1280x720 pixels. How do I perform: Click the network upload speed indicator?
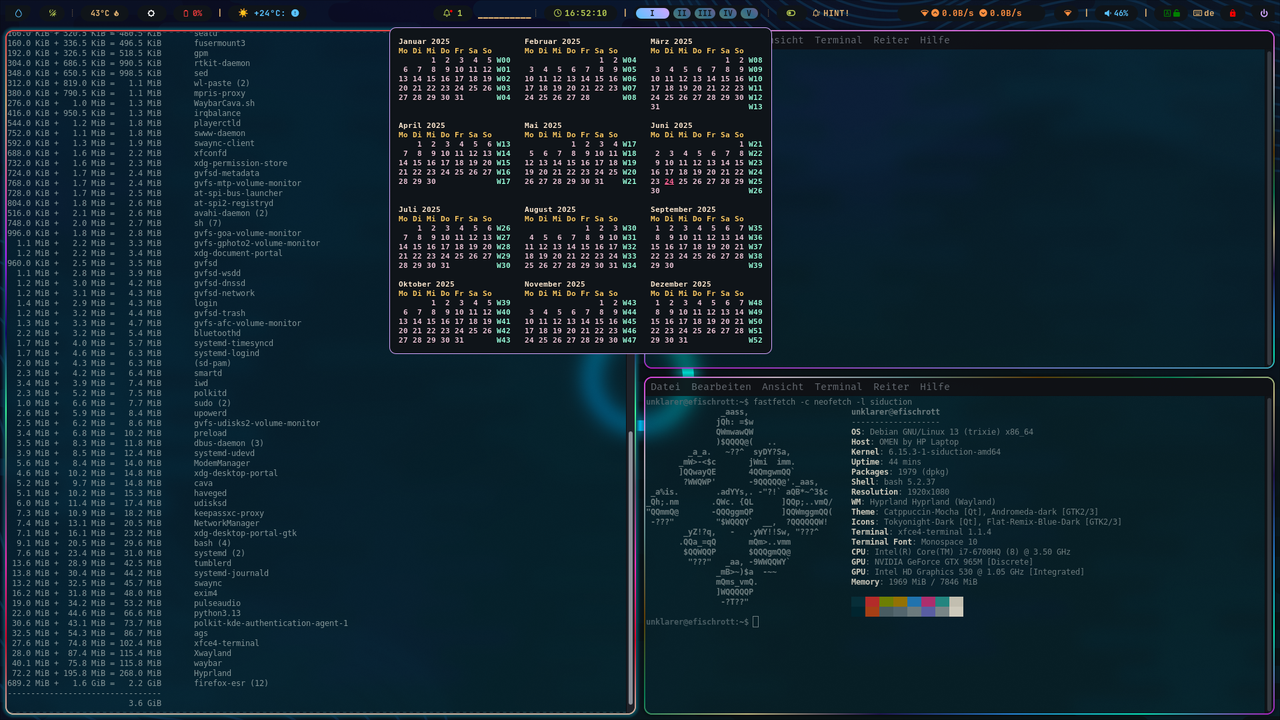[951, 13]
